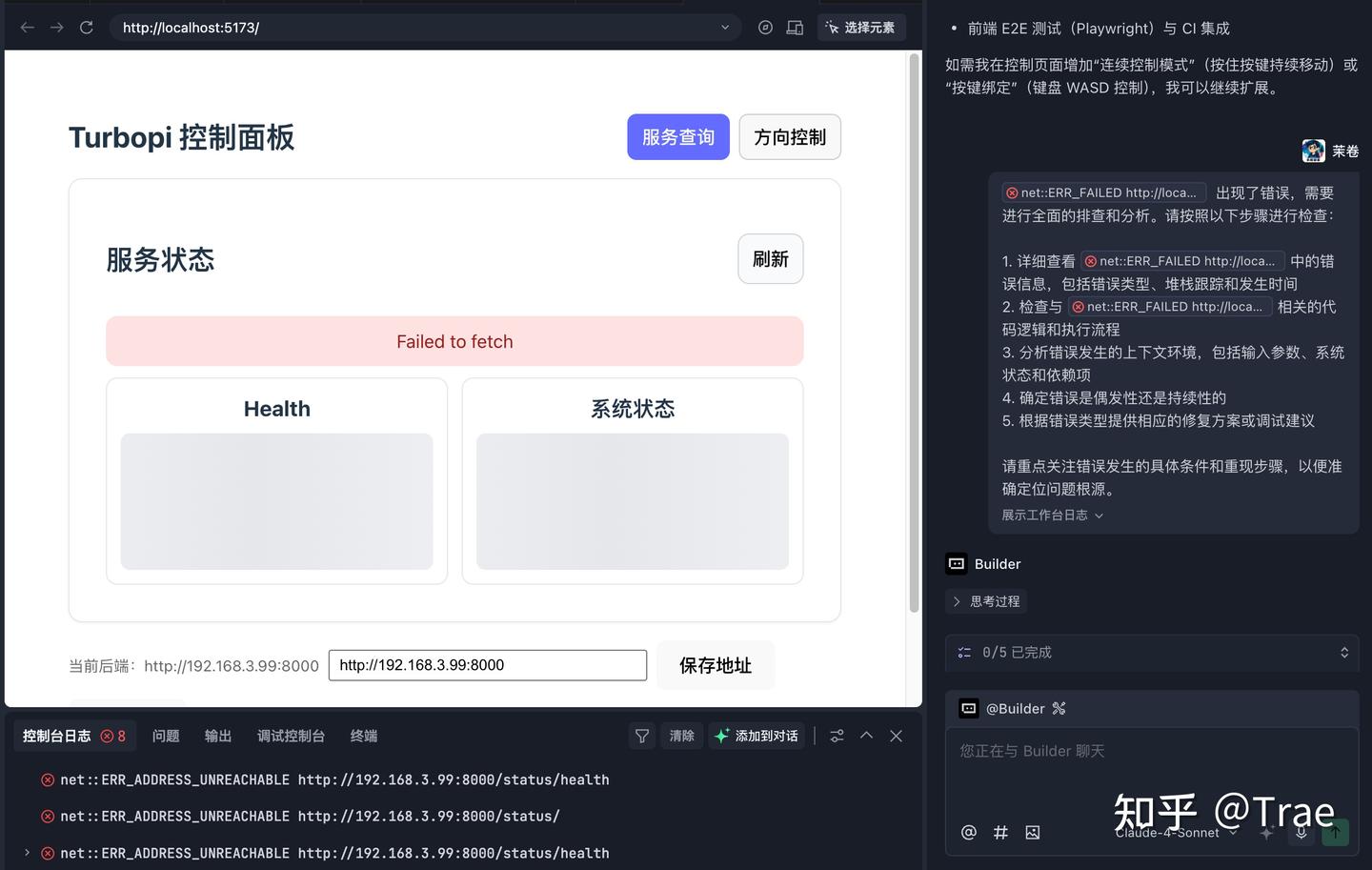
Task: Collapse the console log panel
Action: 866,736
